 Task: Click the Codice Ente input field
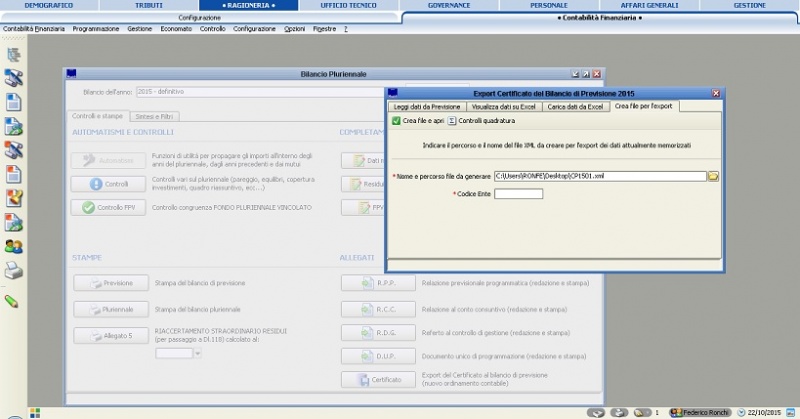click(x=518, y=193)
